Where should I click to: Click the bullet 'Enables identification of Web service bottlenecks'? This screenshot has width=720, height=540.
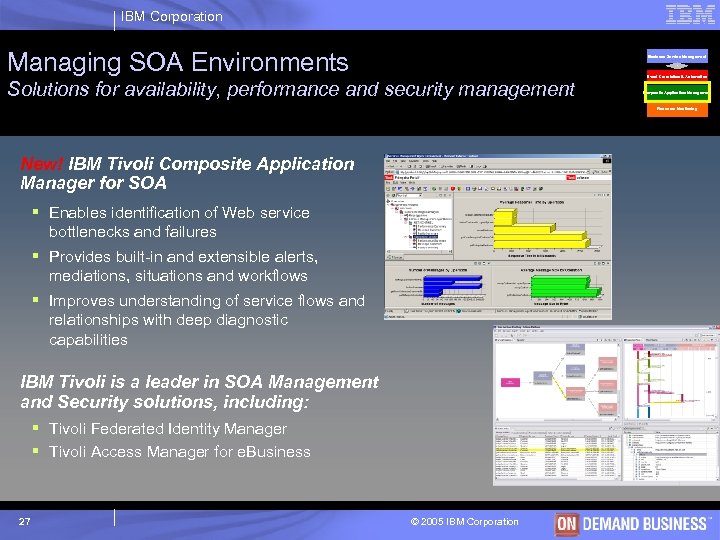point(179,222)
